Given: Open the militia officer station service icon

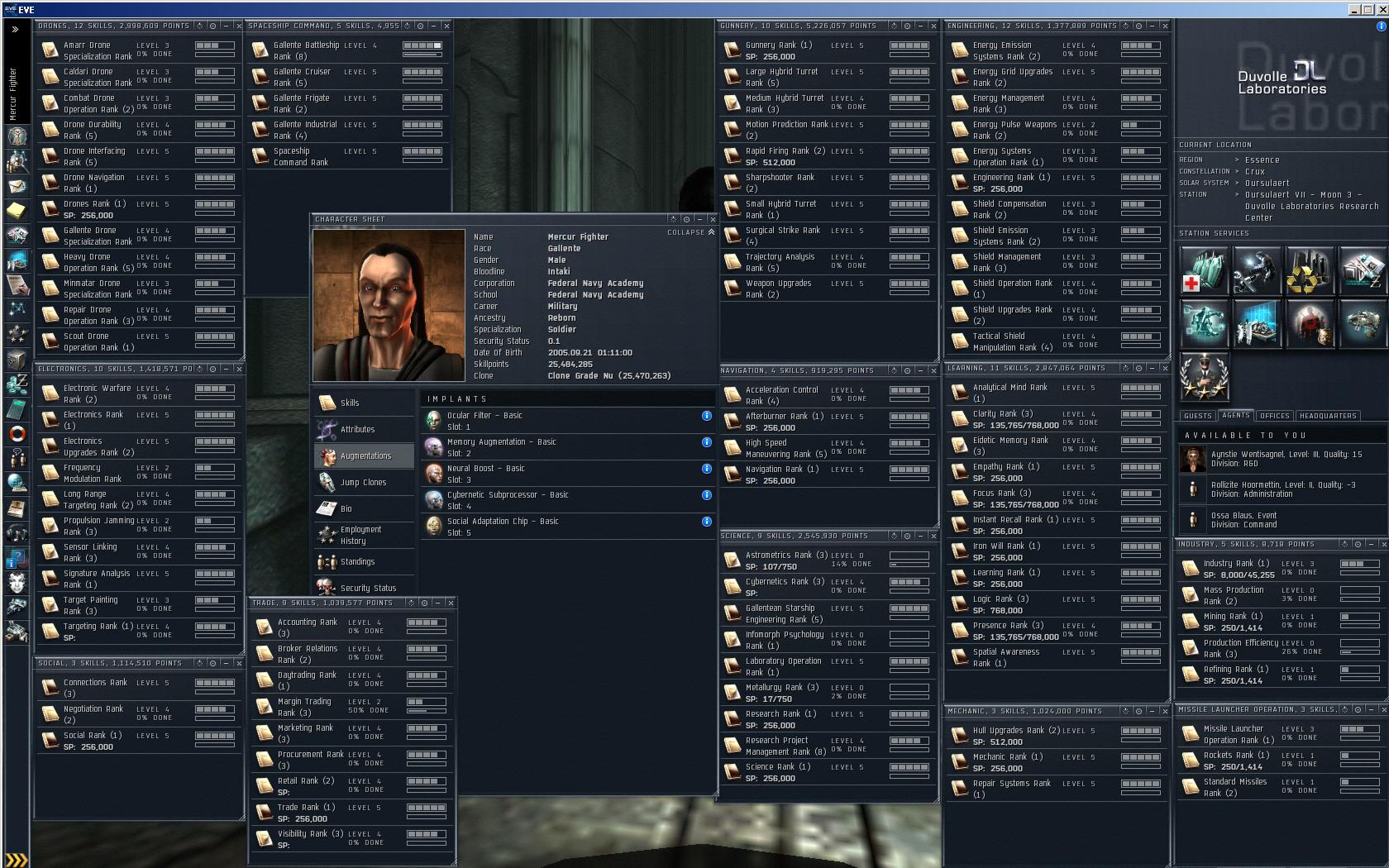Looking at the screenshot, I should [x=1205, y=377].
